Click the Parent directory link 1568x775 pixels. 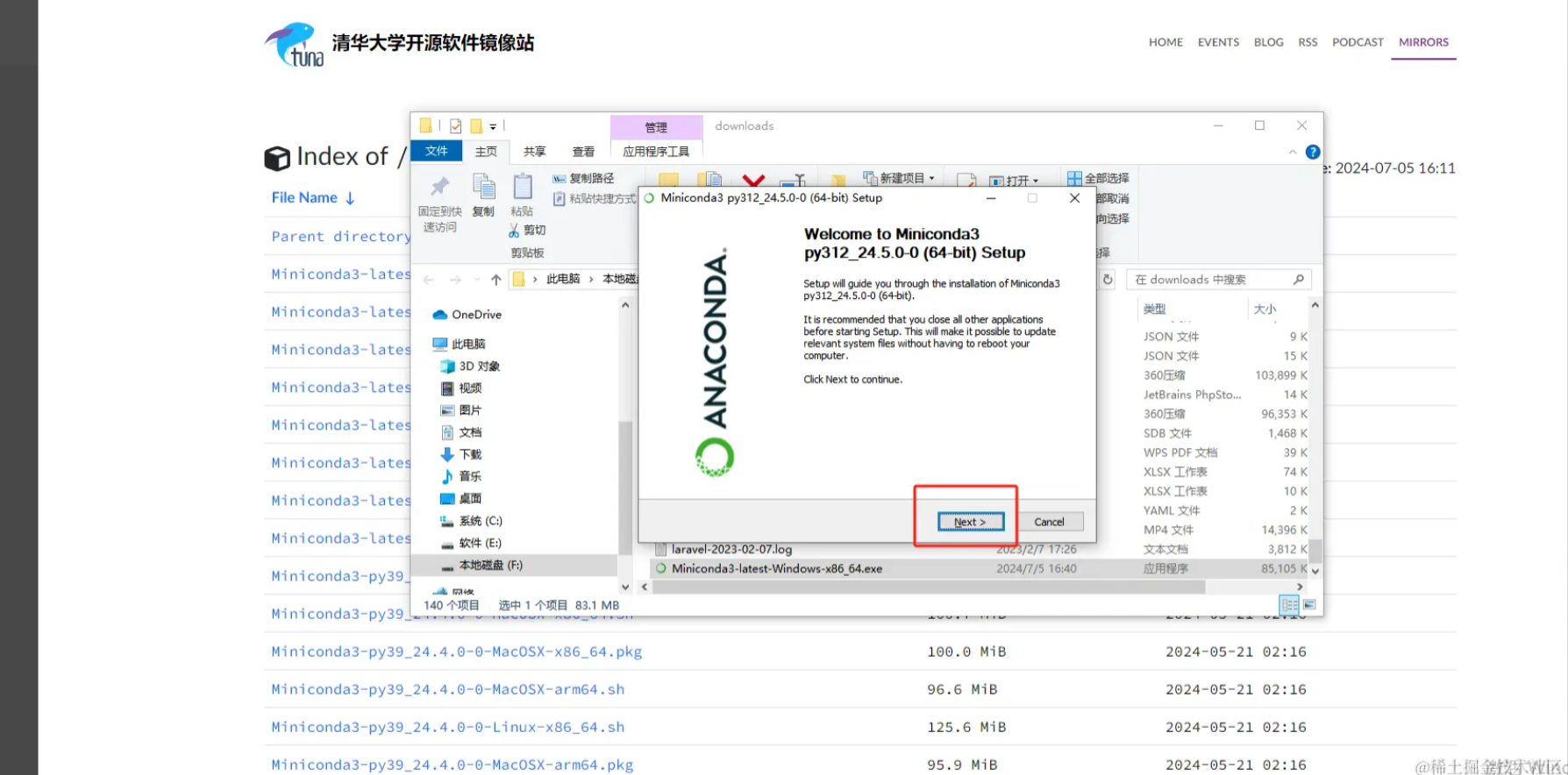[341, 237]
